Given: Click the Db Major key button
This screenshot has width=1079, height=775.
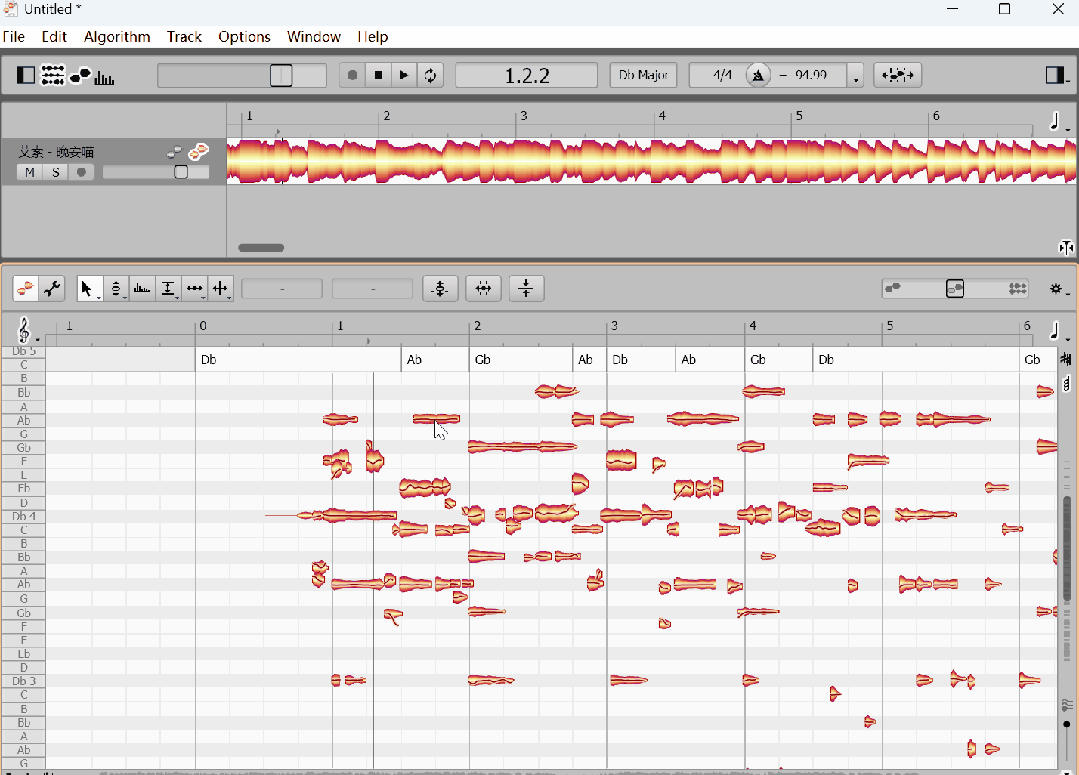Looking at the screenshot, I should 643,75.
